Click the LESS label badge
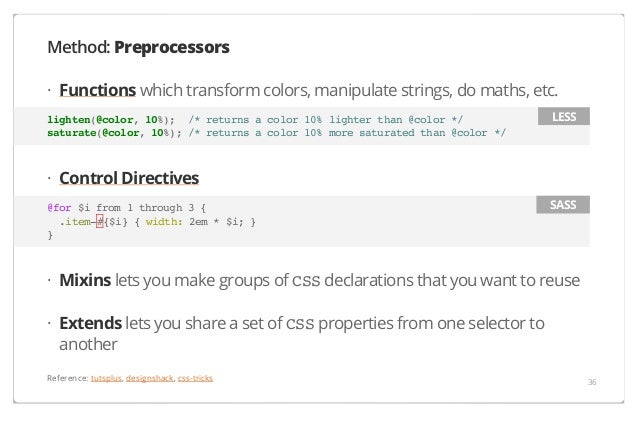This screenshot has height=434, width=638. click(564, 117)
